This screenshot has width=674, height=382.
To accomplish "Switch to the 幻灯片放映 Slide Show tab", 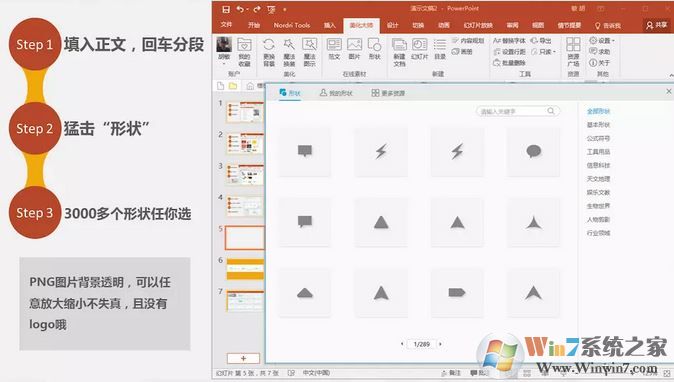I will tap(478, 25).
